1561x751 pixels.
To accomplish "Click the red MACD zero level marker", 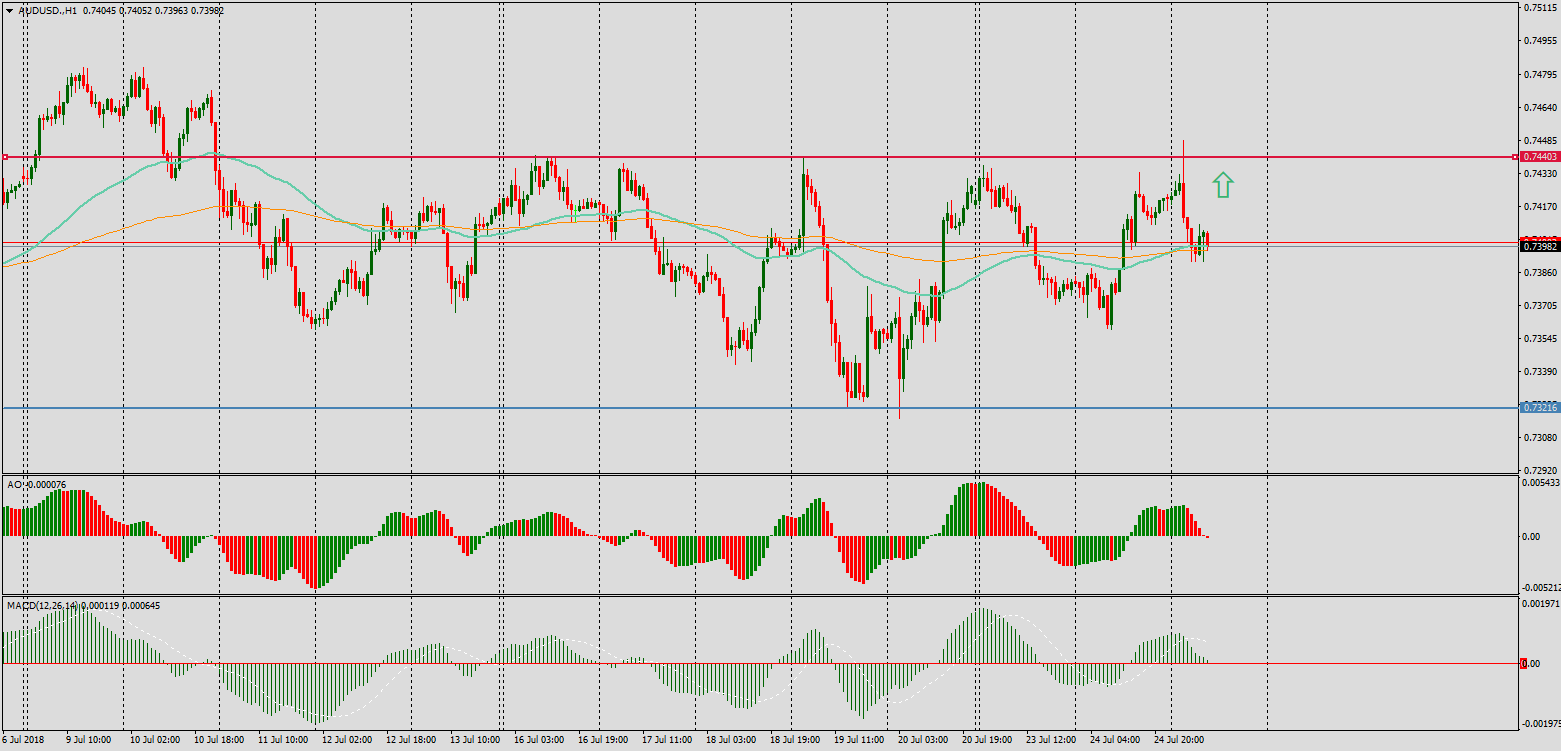I will [1523, 664].
